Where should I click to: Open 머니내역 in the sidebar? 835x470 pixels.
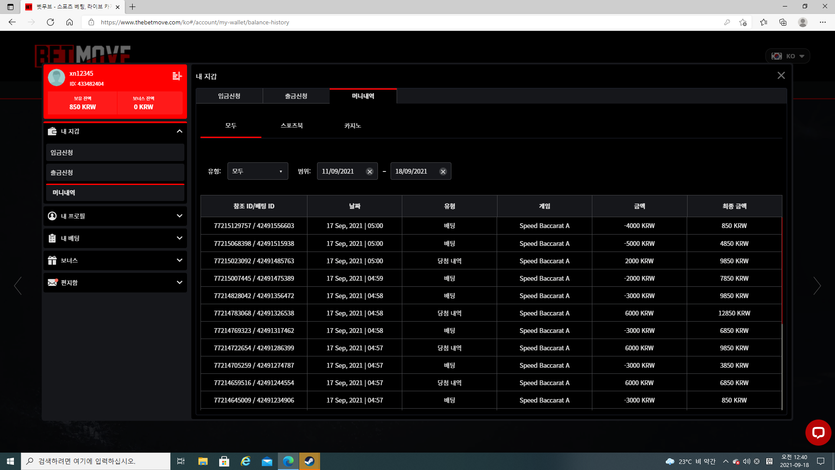[115, 193]
